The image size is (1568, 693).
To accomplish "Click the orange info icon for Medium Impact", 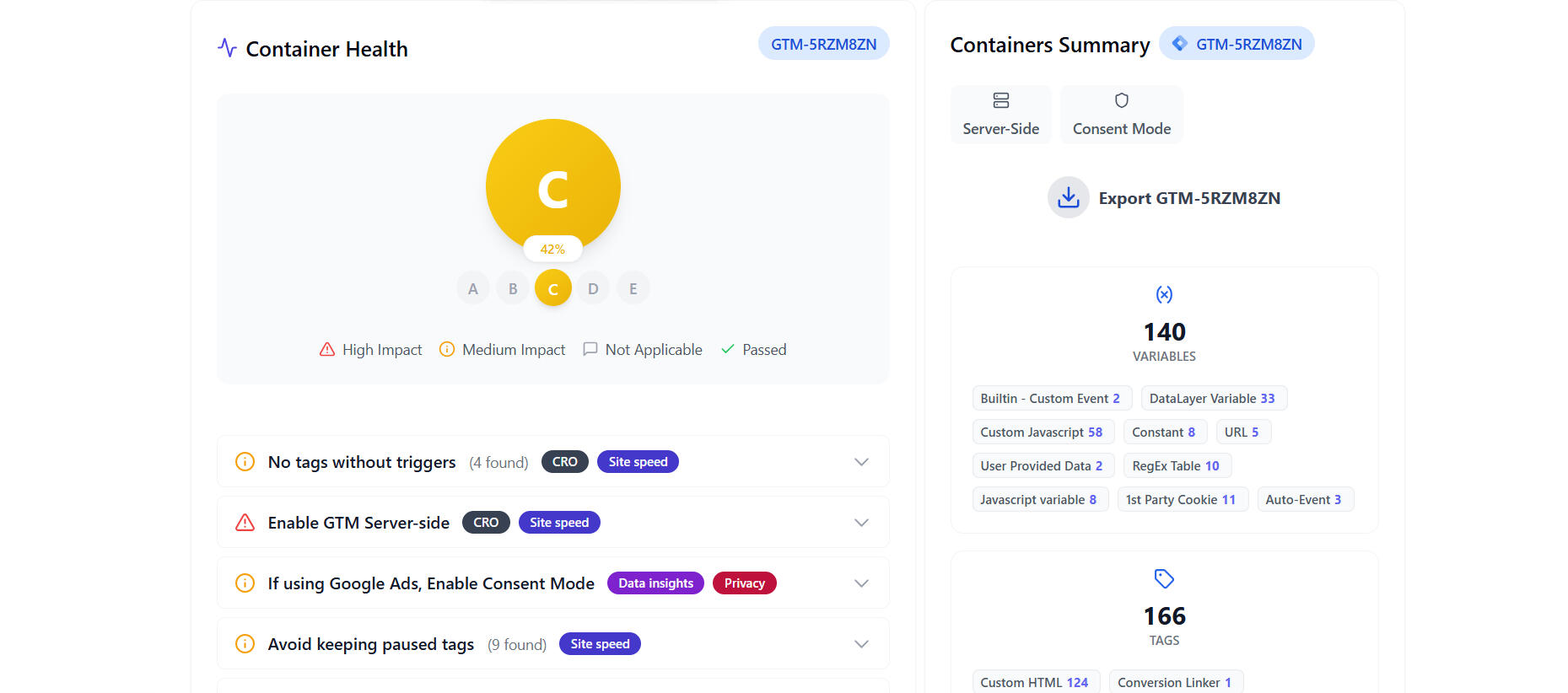I will pos(447,349).
